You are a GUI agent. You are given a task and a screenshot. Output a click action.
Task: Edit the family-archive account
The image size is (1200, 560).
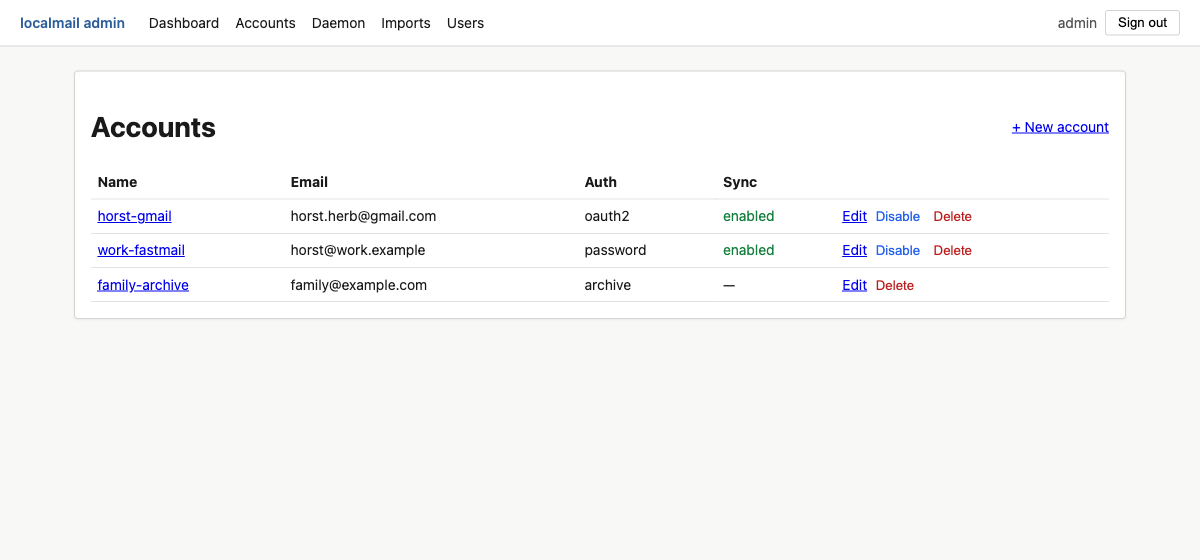(854, 285)
